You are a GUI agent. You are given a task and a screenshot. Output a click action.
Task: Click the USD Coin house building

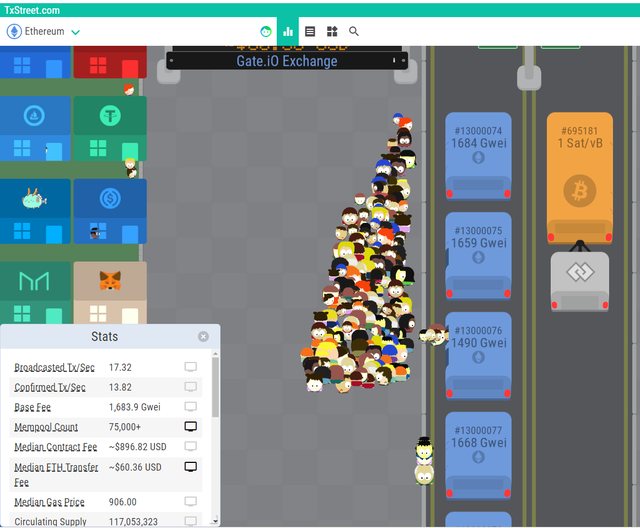coord(110,211)
